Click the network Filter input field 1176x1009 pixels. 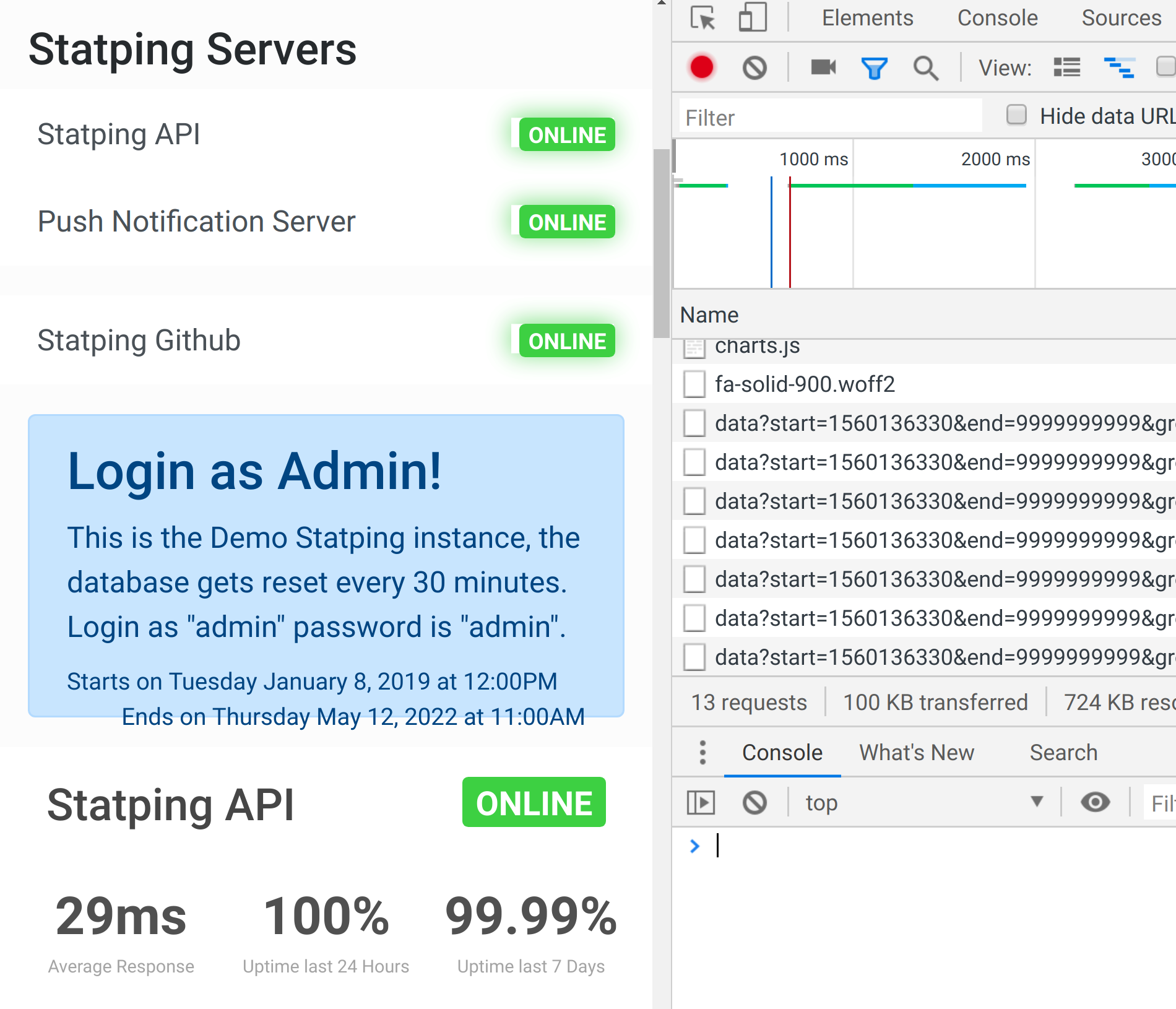tap(829, 116)
